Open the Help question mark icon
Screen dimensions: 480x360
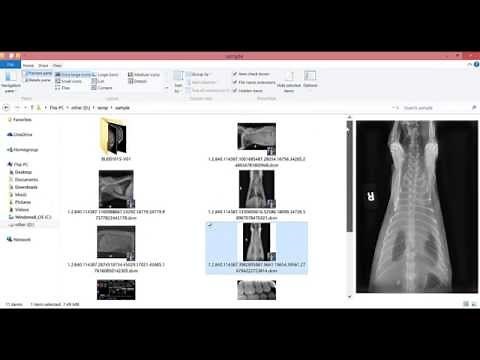point(476,64)
